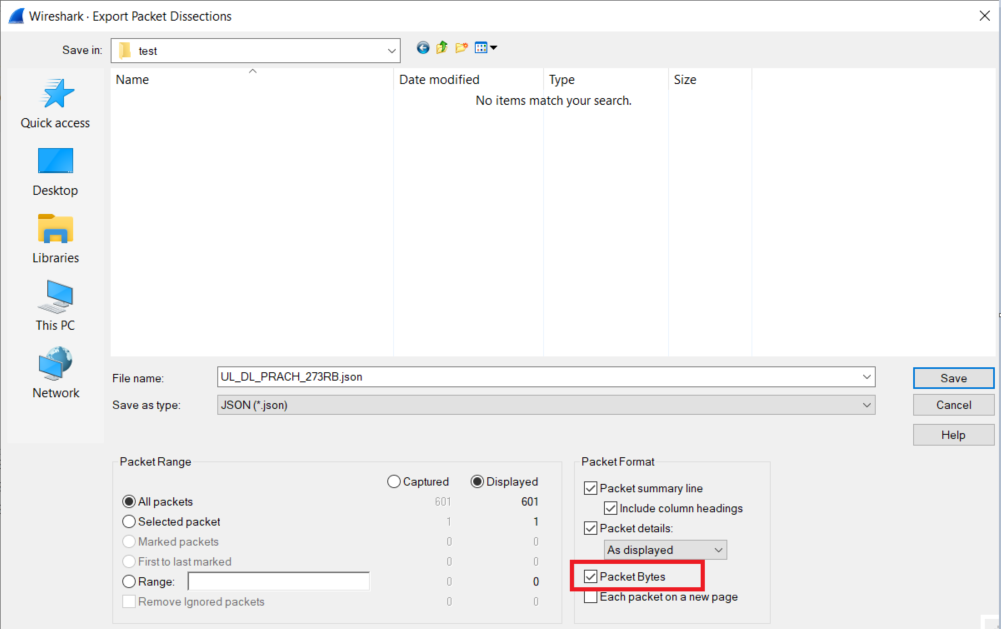Uncheck the Packet Bytes option
This screenshot has width=1001, height=629.
[x=590, y=575]
